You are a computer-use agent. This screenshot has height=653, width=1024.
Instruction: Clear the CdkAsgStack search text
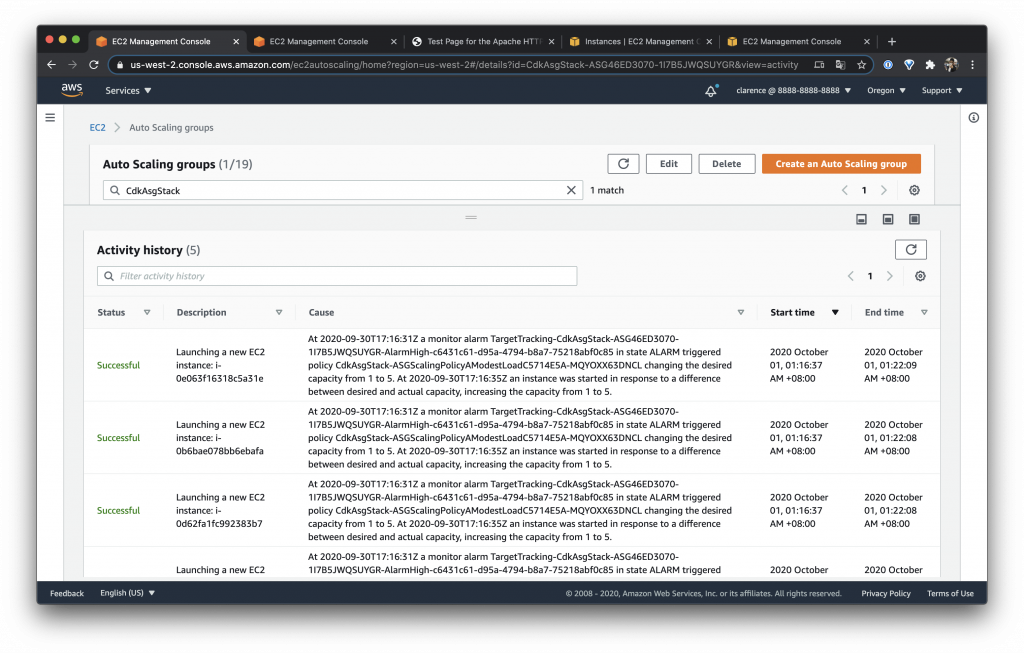click(x=571, y=190)
